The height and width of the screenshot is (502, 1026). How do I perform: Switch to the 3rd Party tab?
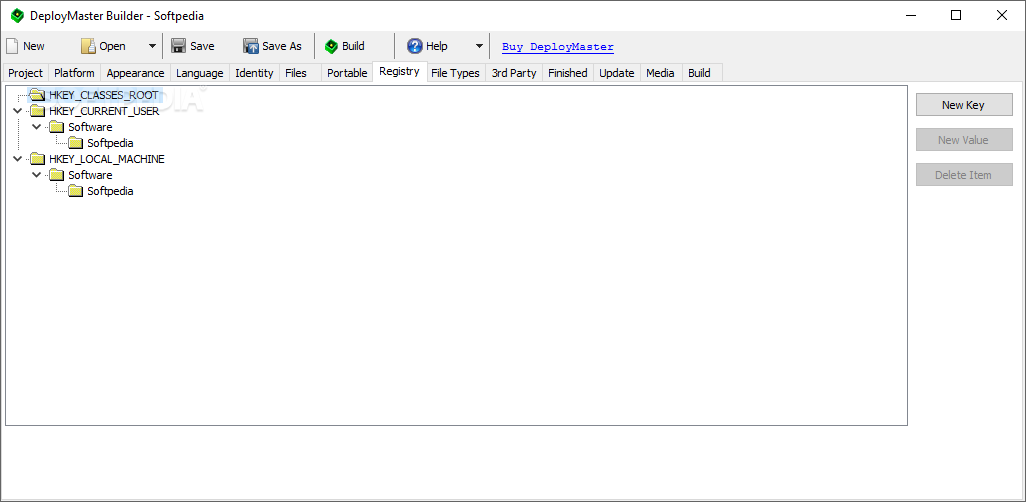514,73
